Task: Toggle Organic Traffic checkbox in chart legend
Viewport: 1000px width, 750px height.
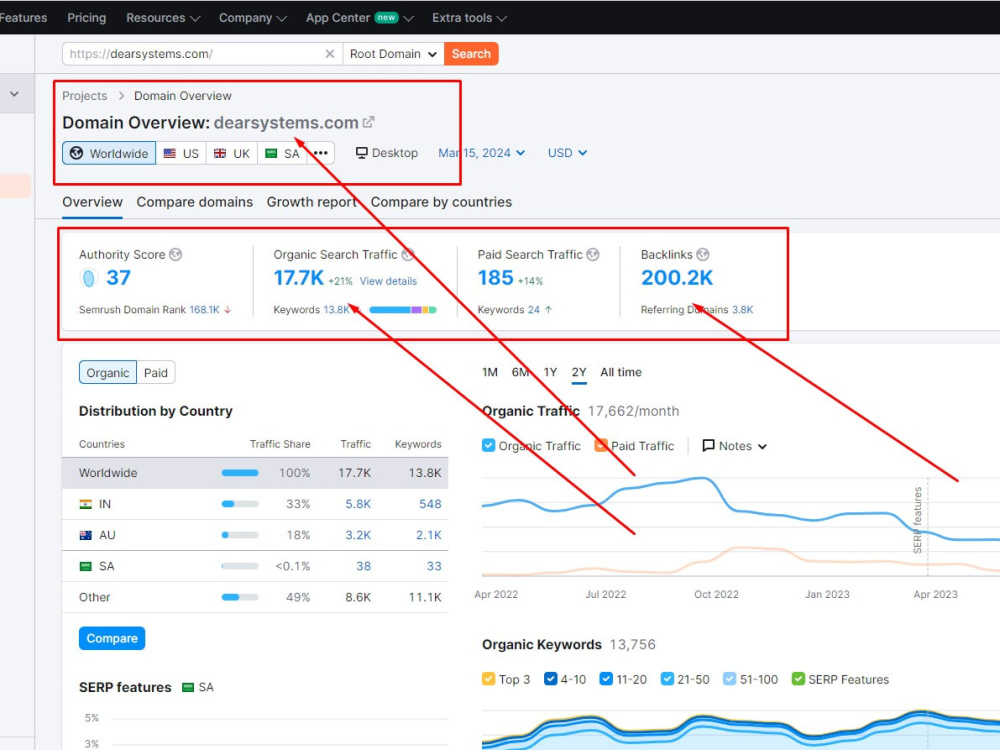Action: (x=489, y=445)
